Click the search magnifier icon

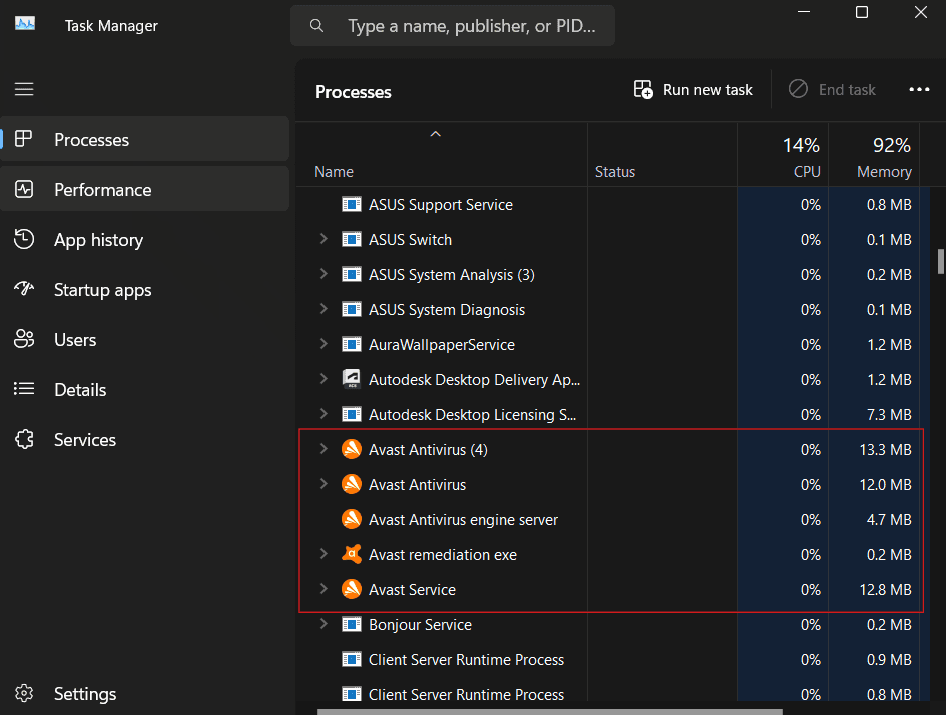(316, 25)
